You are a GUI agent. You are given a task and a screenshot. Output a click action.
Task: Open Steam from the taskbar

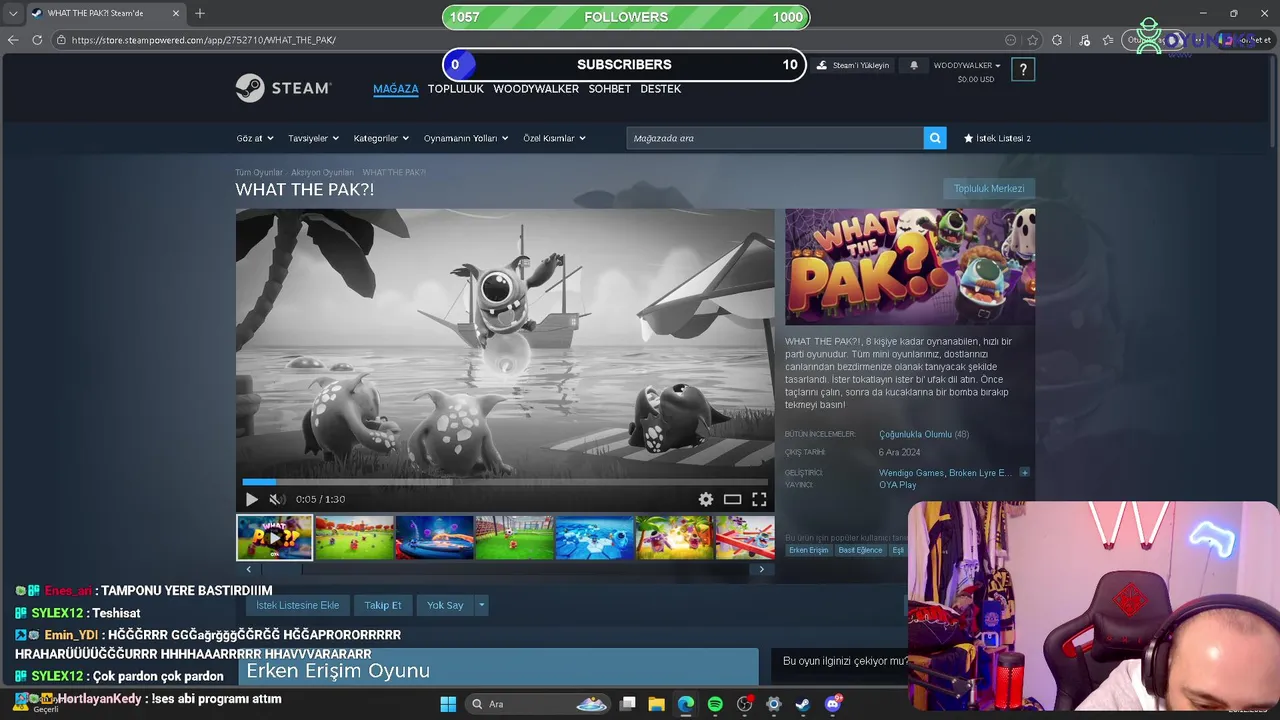coord(802,704)
